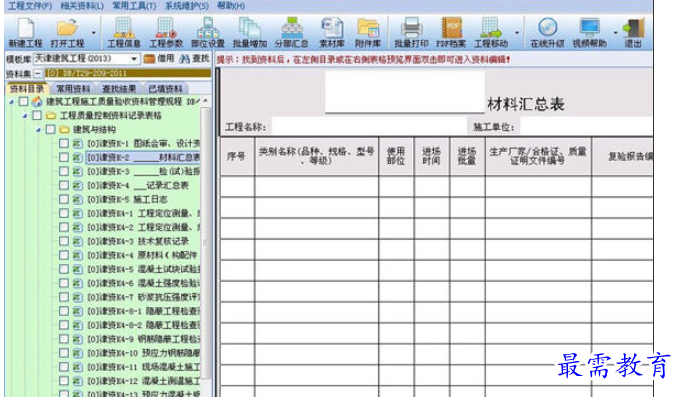Click the 工程移动 toolbar icon
Viewport: 679px width, 397px height.
click(x=491, y=33)
